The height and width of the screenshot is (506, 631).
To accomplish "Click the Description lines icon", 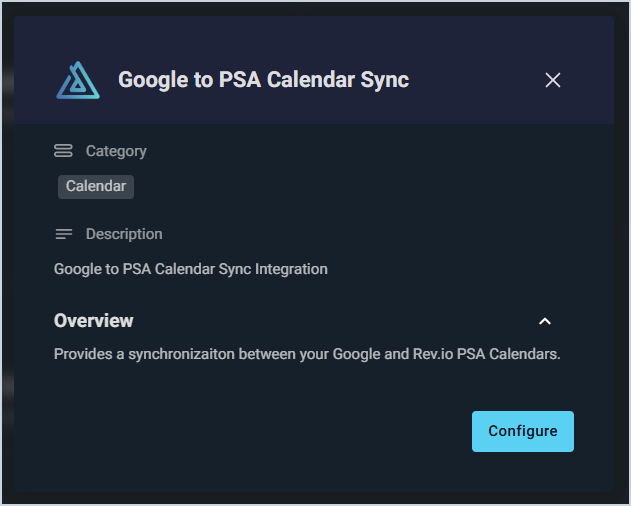I will [63, 234].
